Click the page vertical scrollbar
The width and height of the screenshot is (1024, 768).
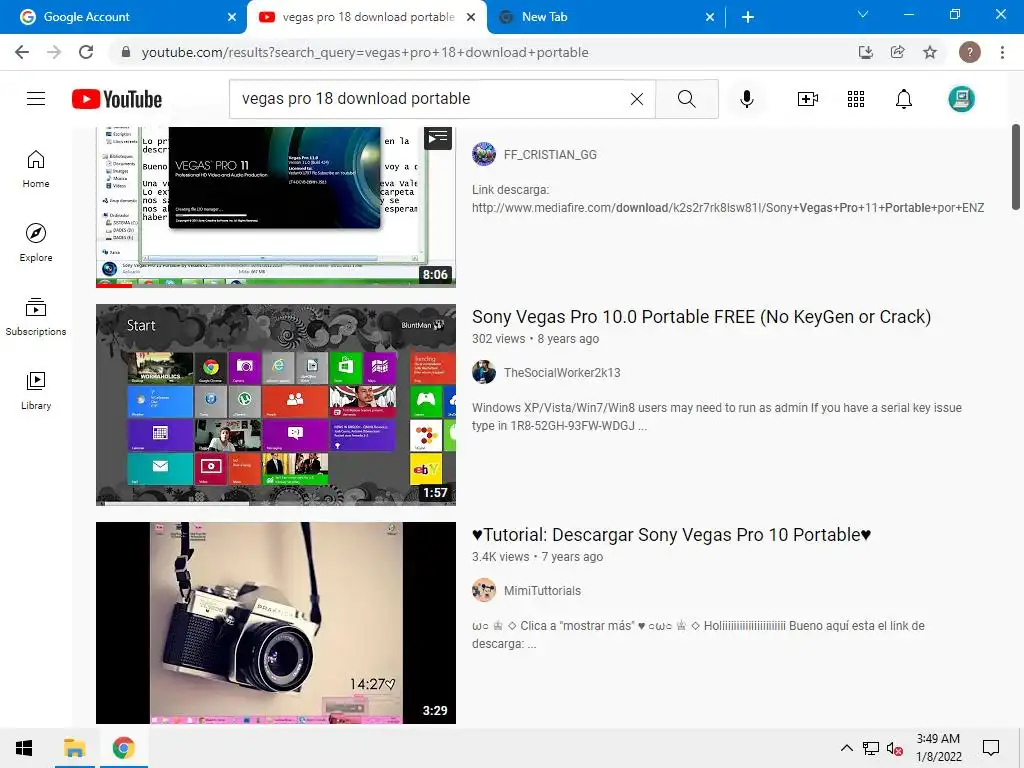pos(1016,167)
